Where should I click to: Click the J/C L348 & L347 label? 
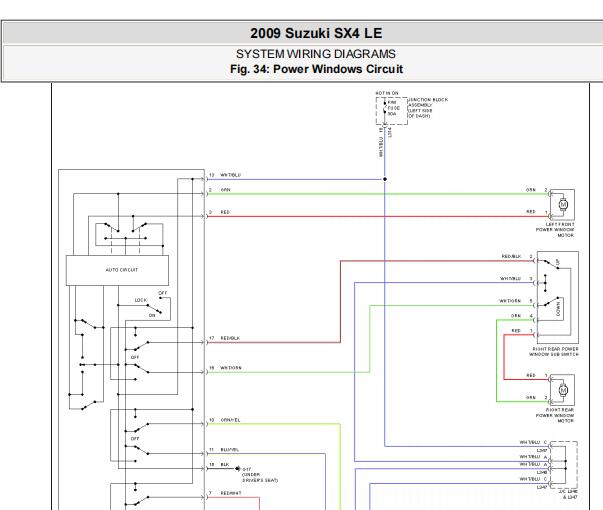pos(568,494)
